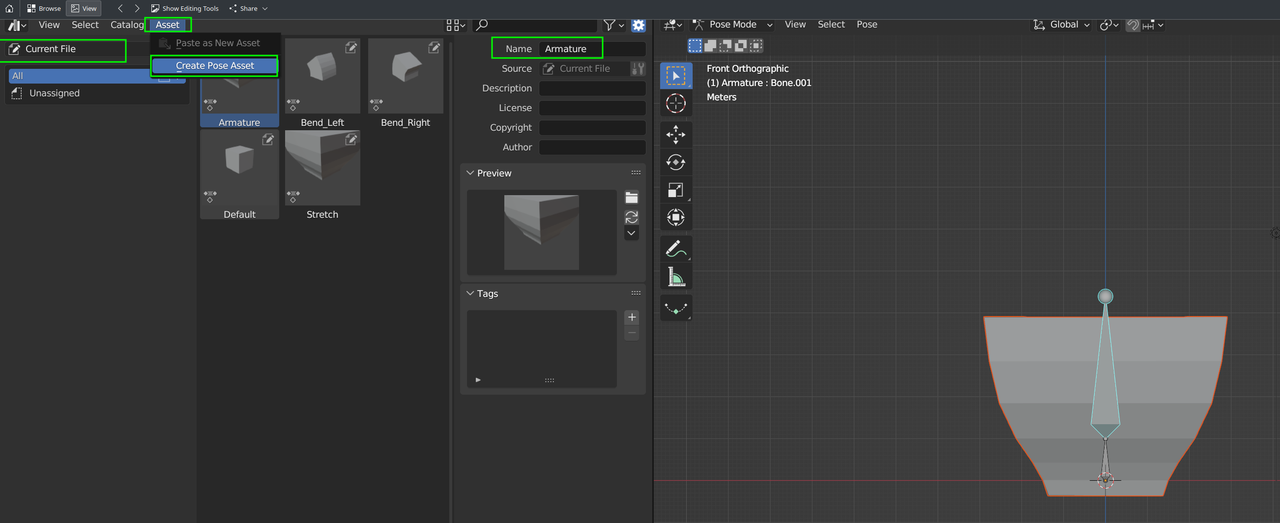Add a new tag with plus button
Viewport: 1280px width, 523px height.
[x=631, y=317]
